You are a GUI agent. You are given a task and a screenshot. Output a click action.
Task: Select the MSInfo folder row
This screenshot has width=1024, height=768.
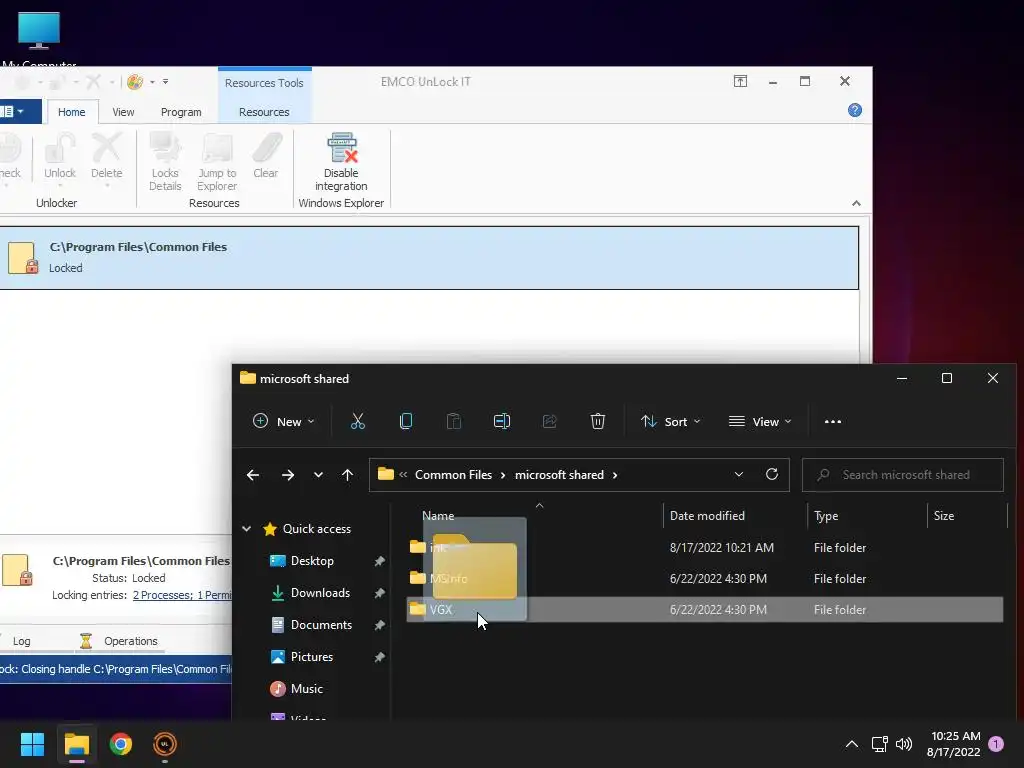click(x=705, y=579)
